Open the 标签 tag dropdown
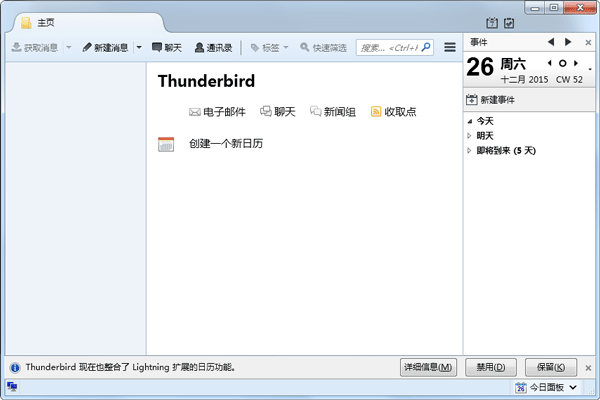Image resolution: width=600 pixels, height=400 pixels. pyautogui.click(x=269, y=47)
